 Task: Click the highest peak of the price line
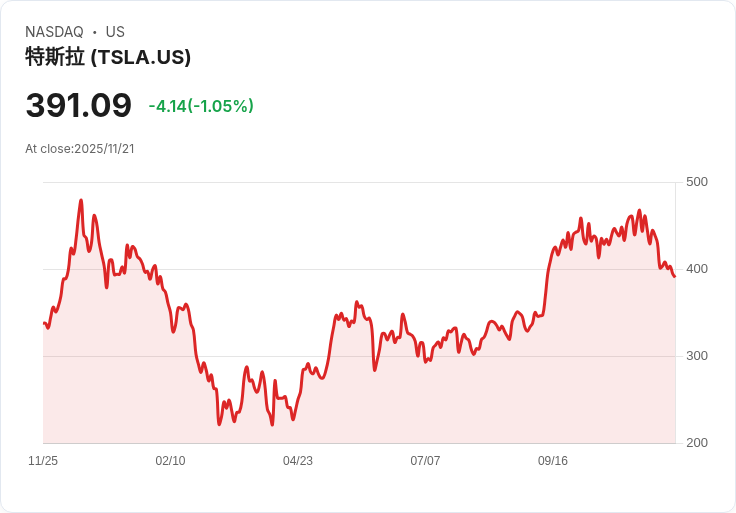(81, 201)
